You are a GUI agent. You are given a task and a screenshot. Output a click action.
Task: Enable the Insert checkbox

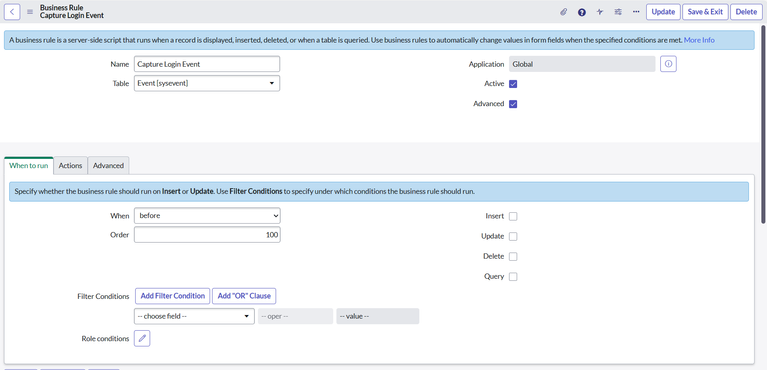pos(513,216)
